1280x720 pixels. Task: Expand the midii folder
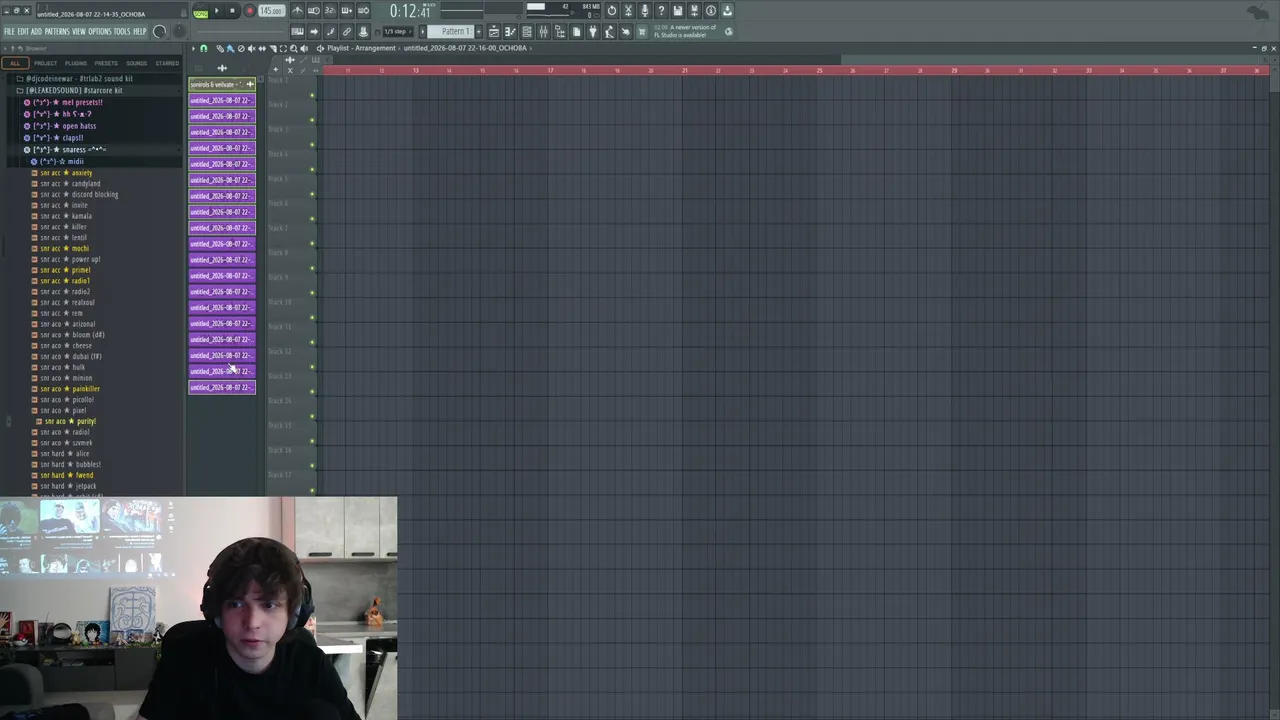[x=58, y=162]
